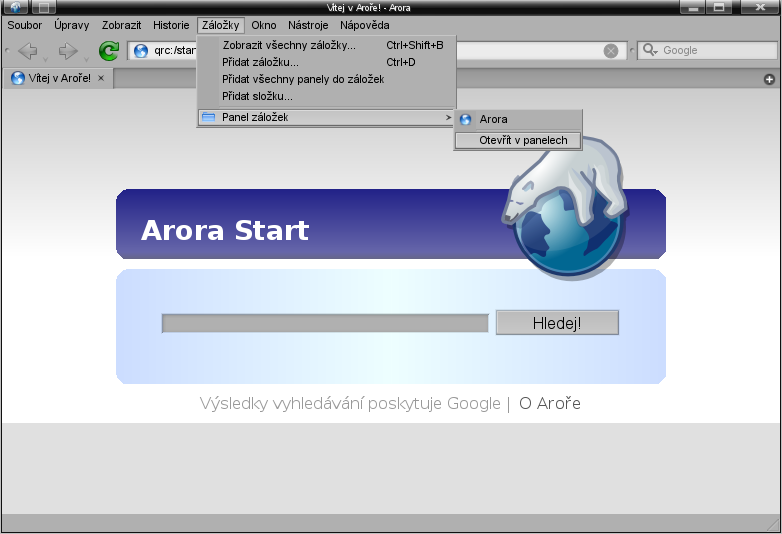
Task: Click the Back navigation arrow
Action: pyautogui.click(x=27, y=50)
